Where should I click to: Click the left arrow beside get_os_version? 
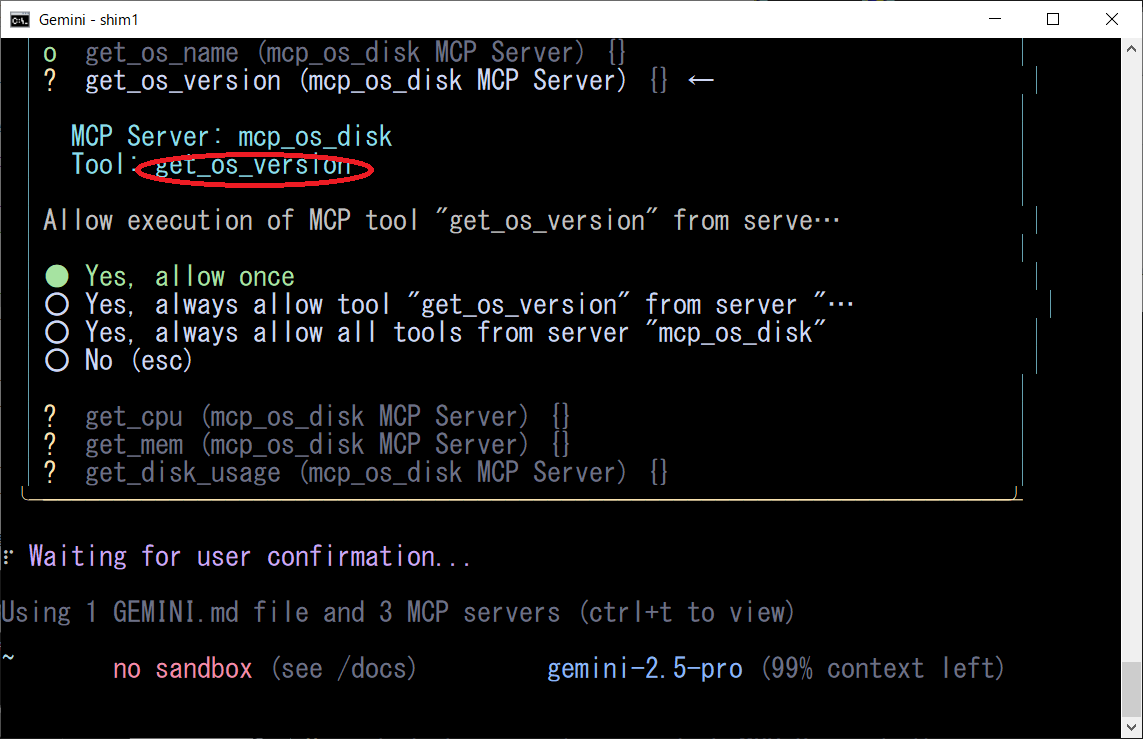click(x=701, y=81)
